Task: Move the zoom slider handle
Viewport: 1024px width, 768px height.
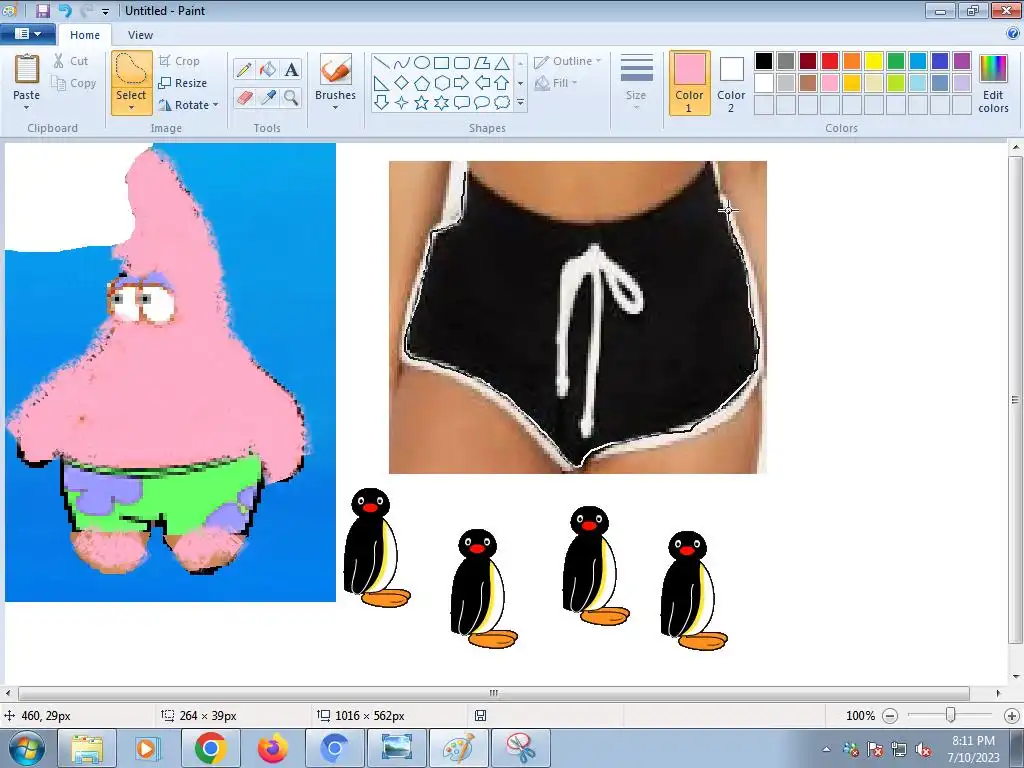Action: (951, 715)
